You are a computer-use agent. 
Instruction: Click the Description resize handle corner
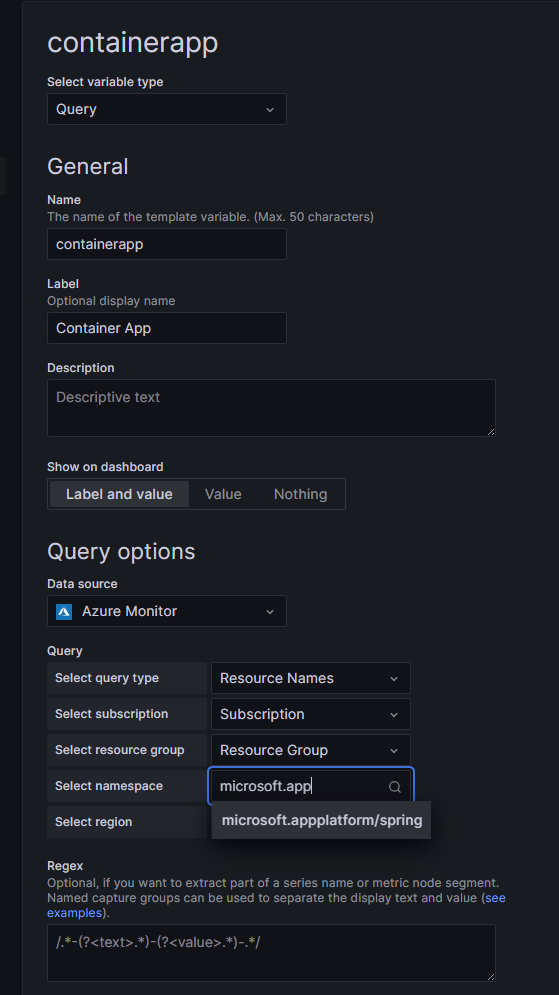coord(490,432)
